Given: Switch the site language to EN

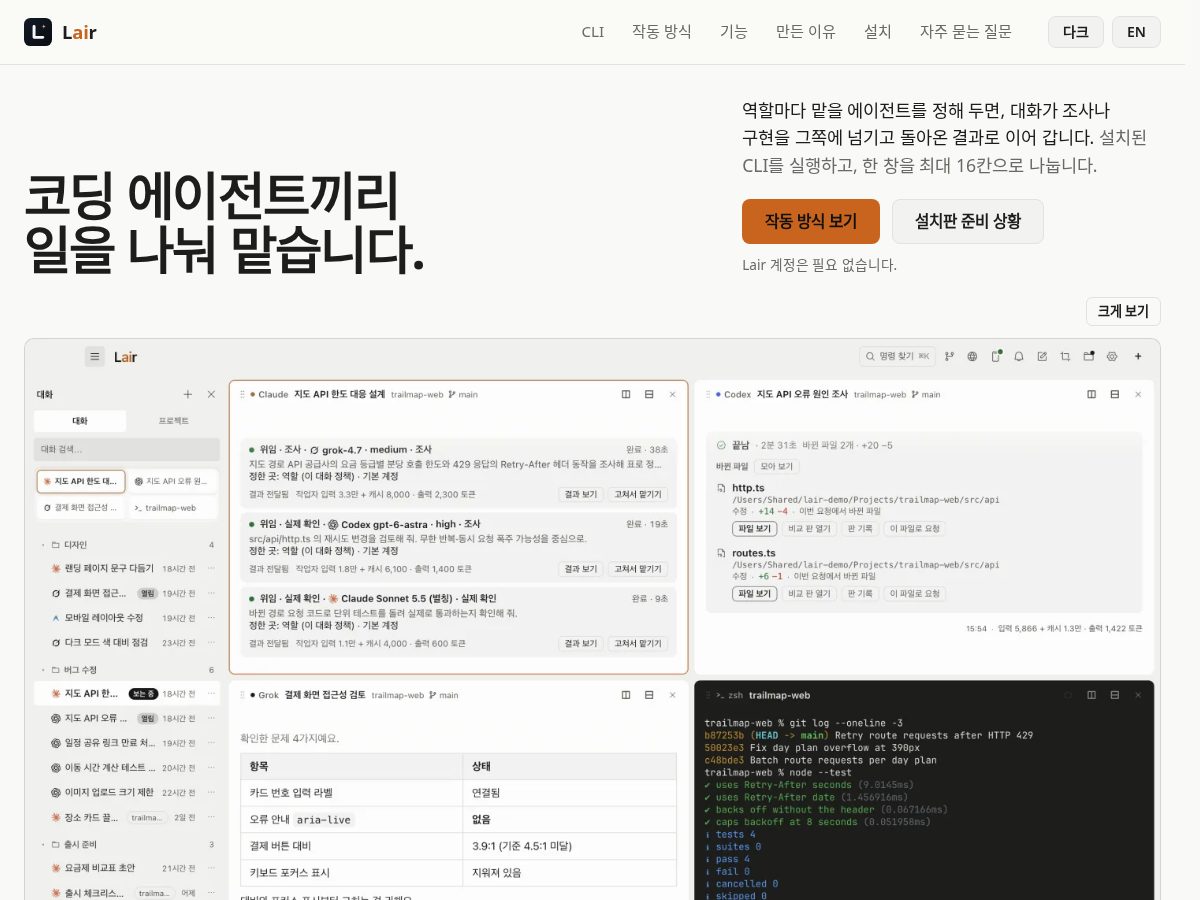Looking at the screenshot, I should (1136, 32).
